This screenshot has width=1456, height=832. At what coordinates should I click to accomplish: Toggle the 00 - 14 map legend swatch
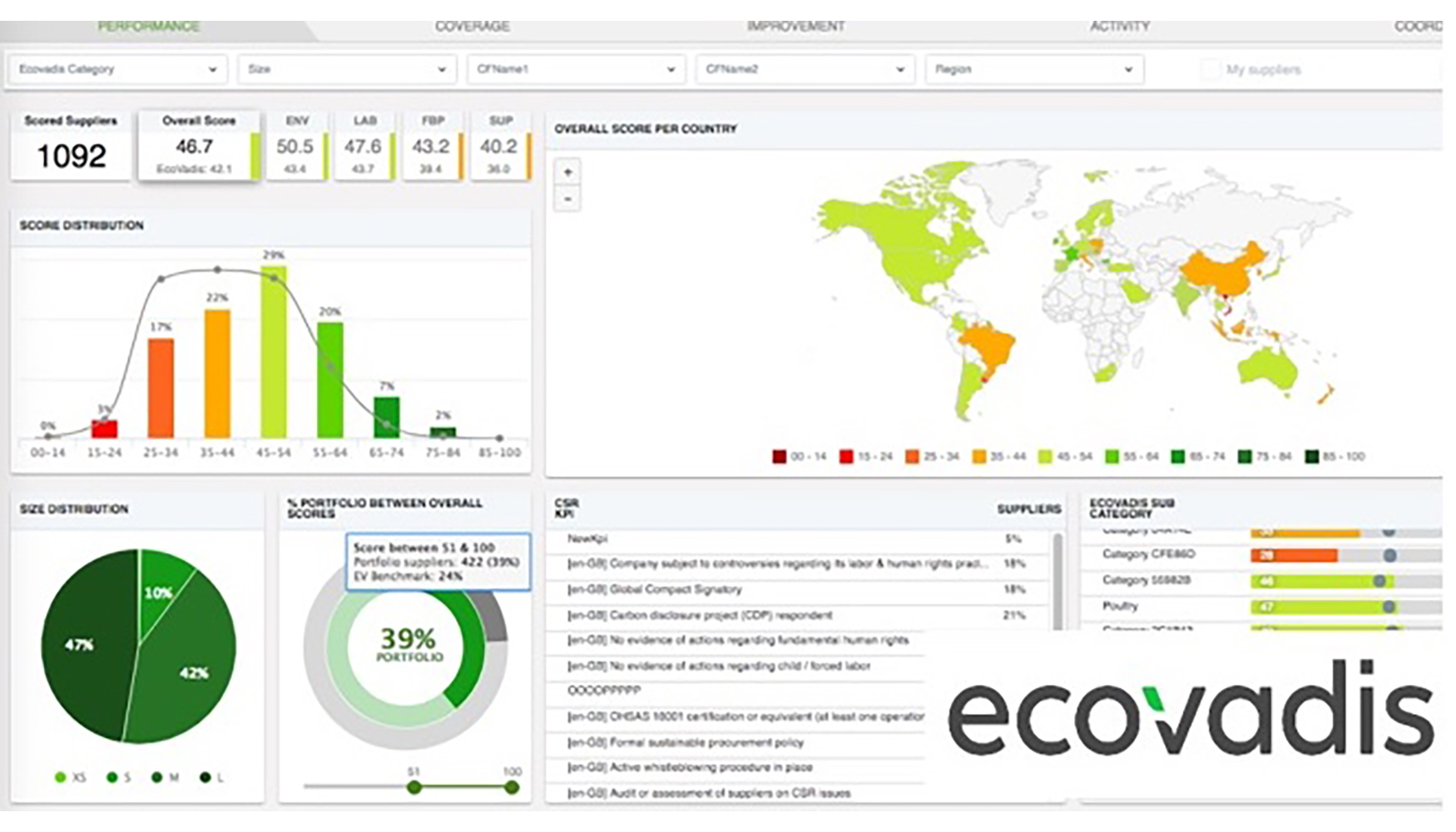(780, 456)
